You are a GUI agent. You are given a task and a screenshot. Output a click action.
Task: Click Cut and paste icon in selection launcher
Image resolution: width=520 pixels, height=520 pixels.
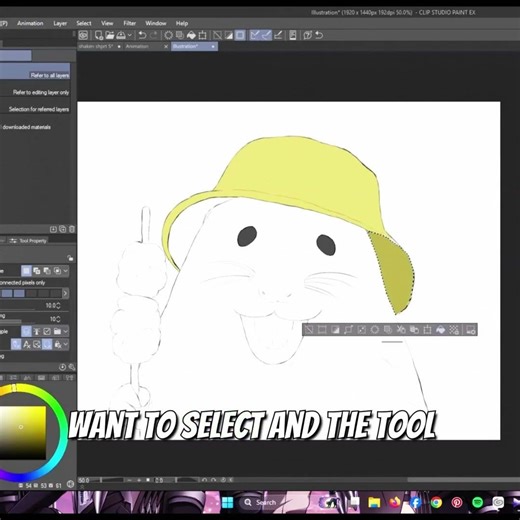401,330
